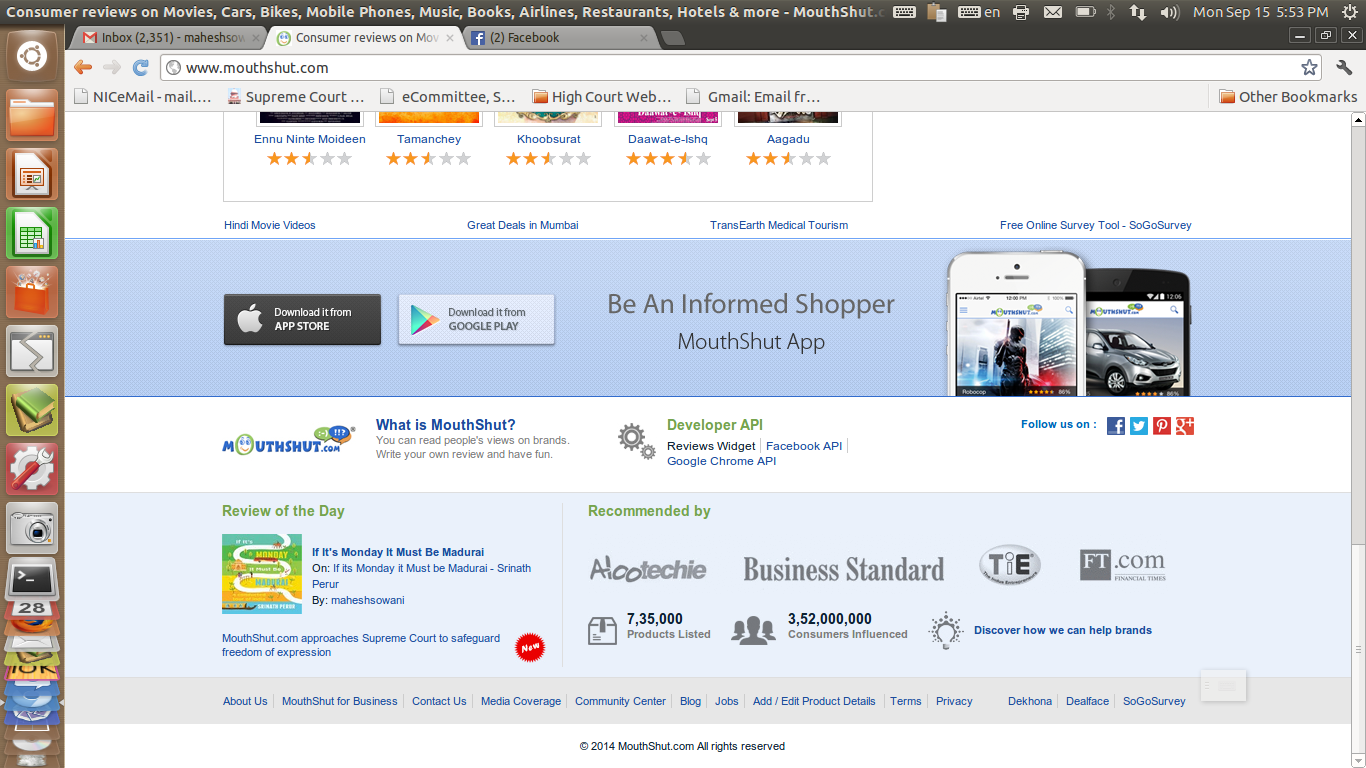Viewport: 1366px width, 768px height.
Task: Open Great Deals in Mumbai link
Action: pos(523,225)
